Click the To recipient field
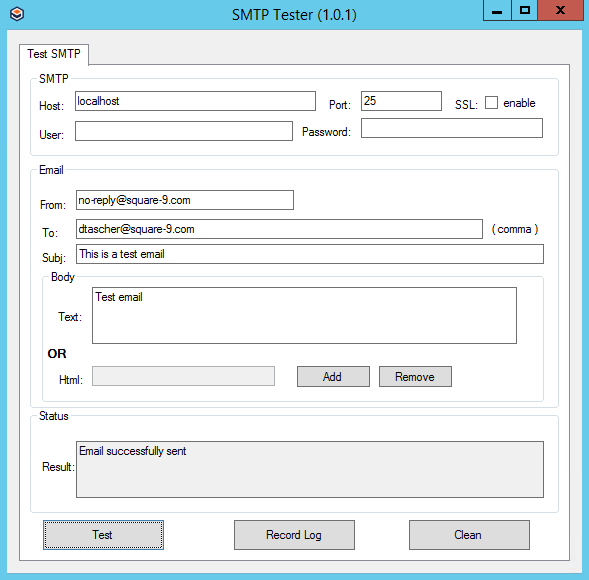This screenshot has height=580, width=589. click(x=279, y=229)
